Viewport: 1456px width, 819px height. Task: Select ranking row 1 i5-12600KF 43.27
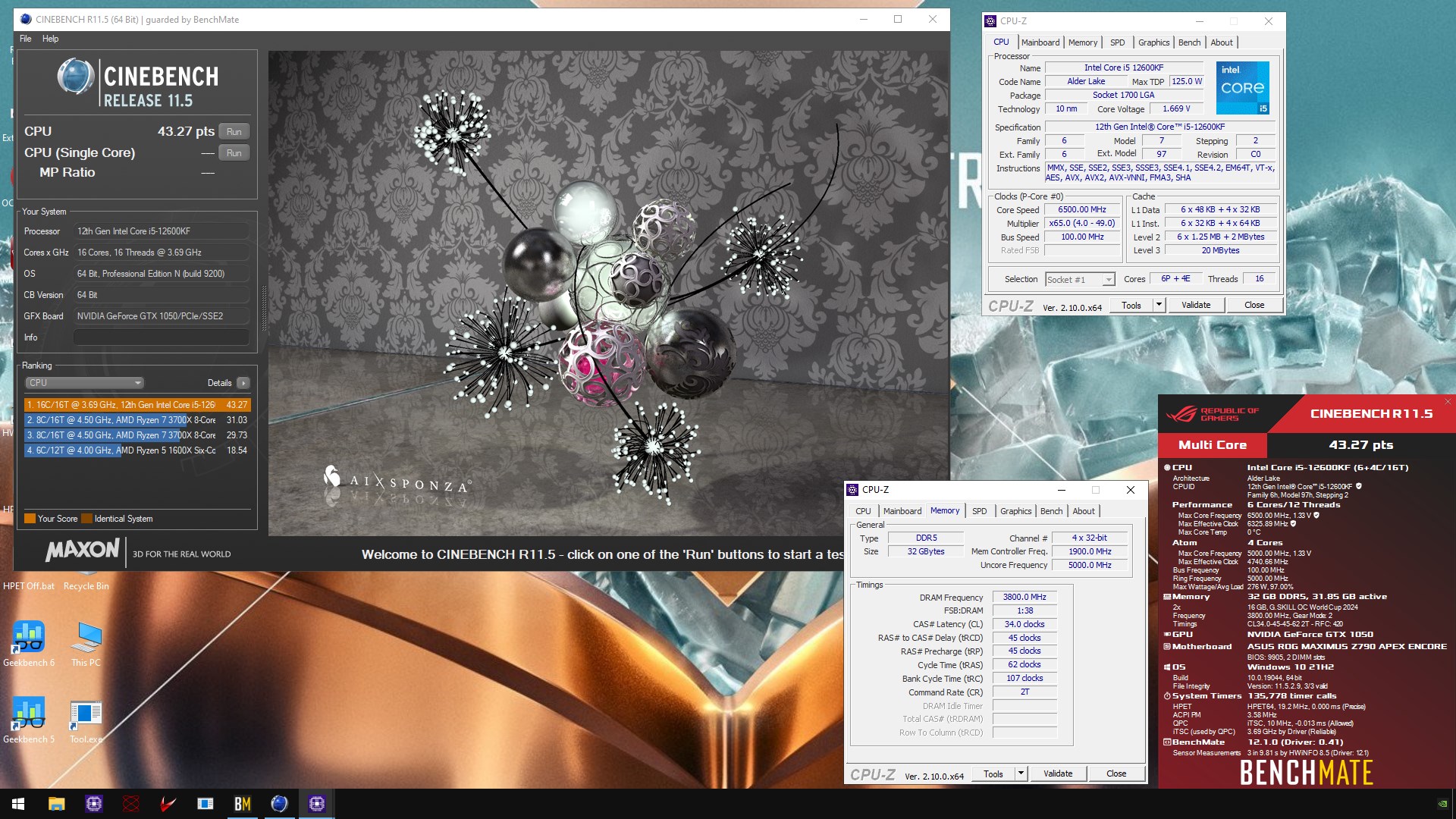tap(137, 405)
